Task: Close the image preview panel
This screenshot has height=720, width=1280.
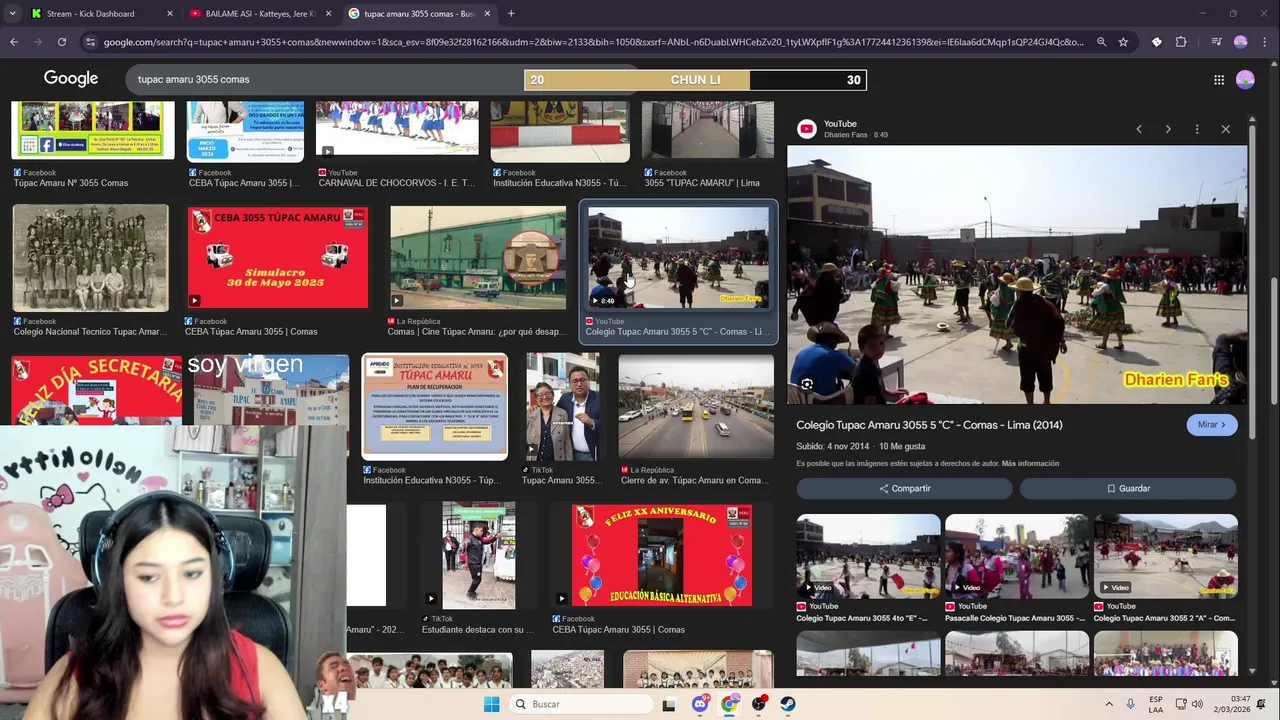Action: pyautogui.click(x=1226, y=129)
